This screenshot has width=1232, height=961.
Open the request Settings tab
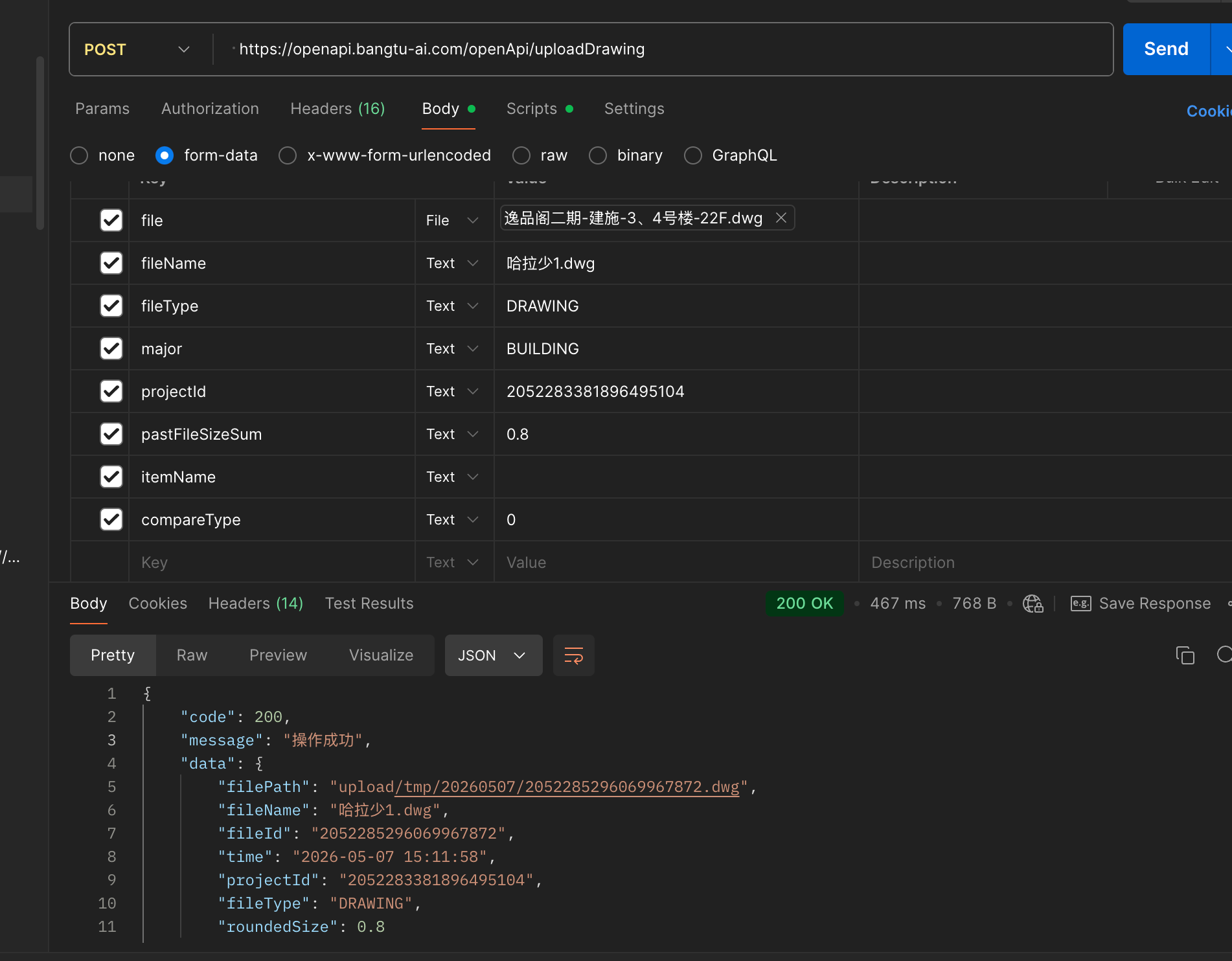(x=634, y=109)
